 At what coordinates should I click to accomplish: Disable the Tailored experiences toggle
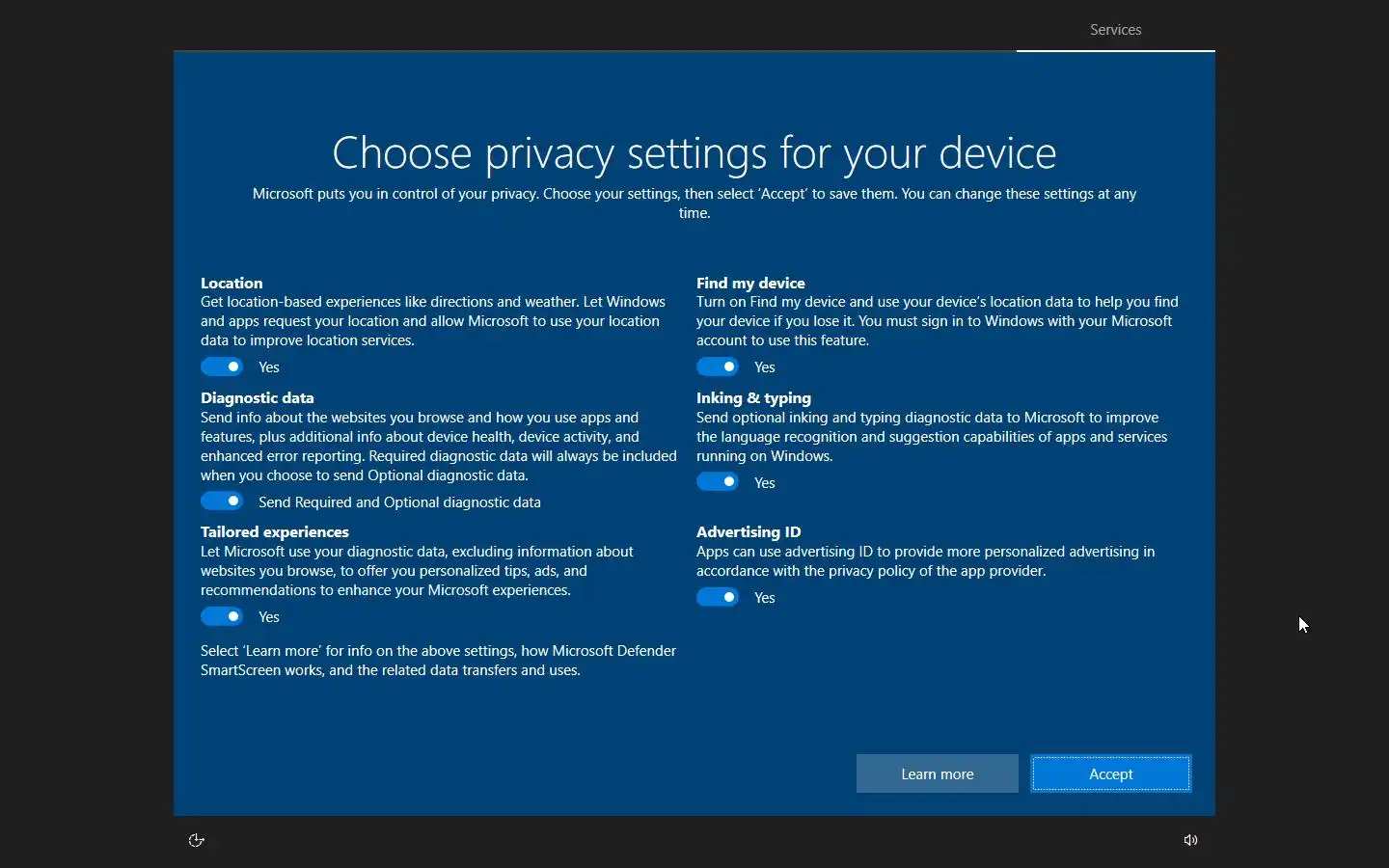(222, 616)
